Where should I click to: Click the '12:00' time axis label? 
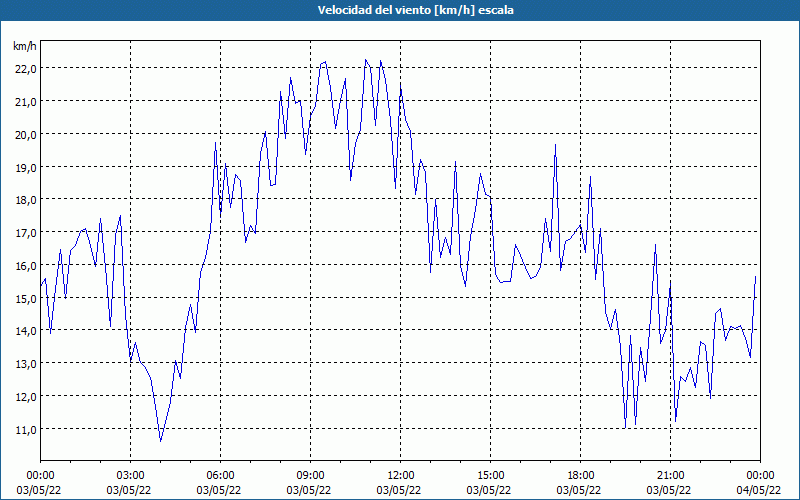point(401,476)
